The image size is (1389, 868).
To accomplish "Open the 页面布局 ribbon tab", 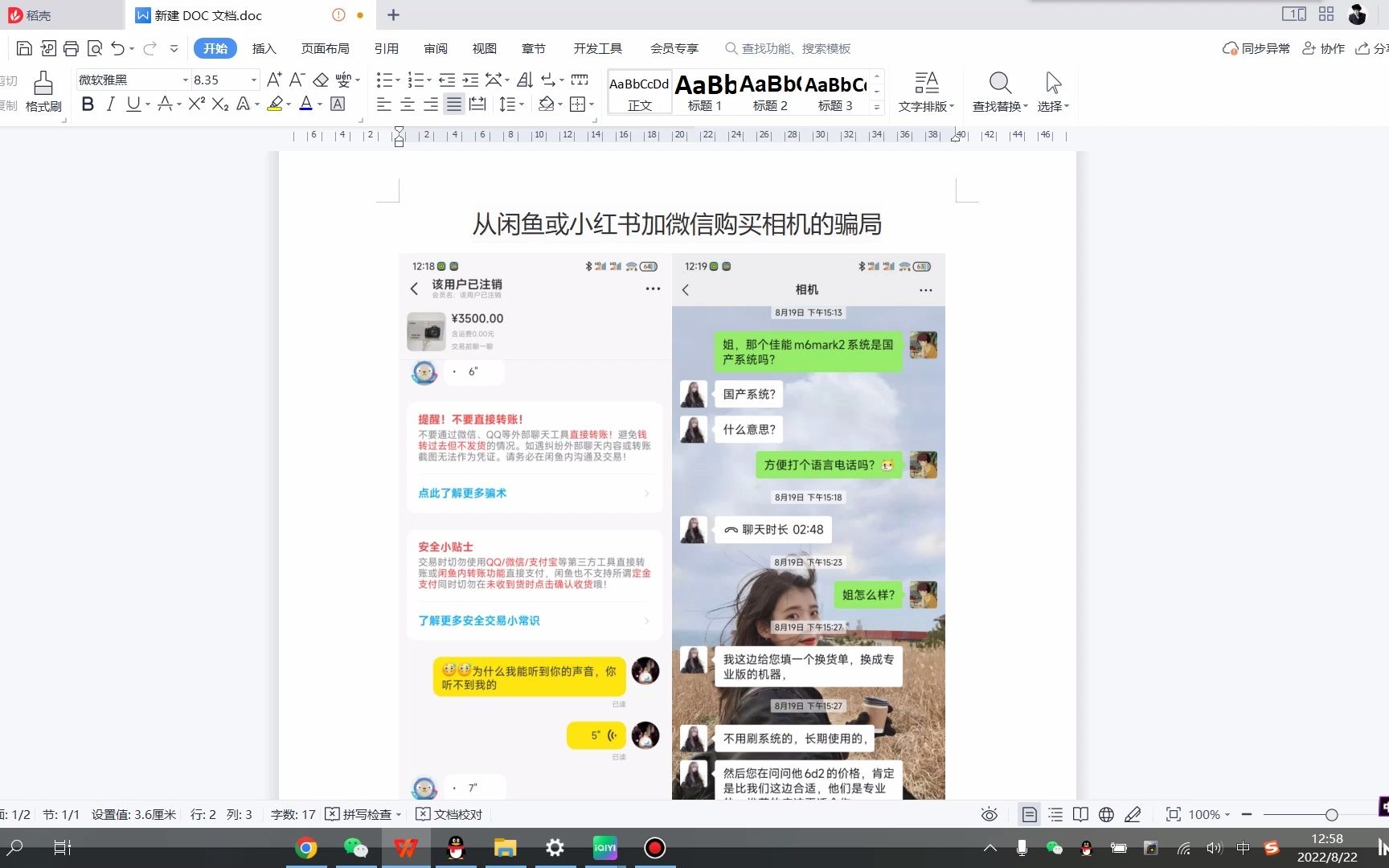I will pyautogui.click(x=325, y=48).
